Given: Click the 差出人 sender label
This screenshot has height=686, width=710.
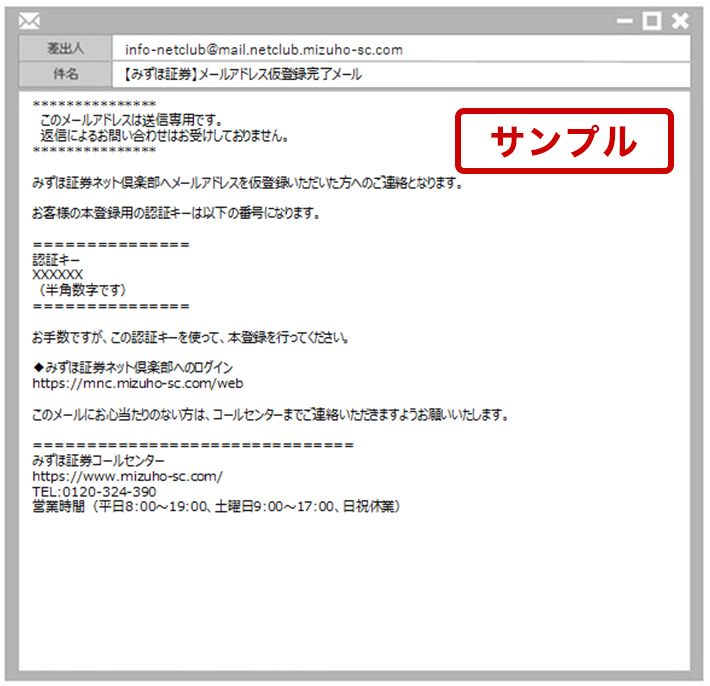Looking at the screenshot, I should [65, 48].
